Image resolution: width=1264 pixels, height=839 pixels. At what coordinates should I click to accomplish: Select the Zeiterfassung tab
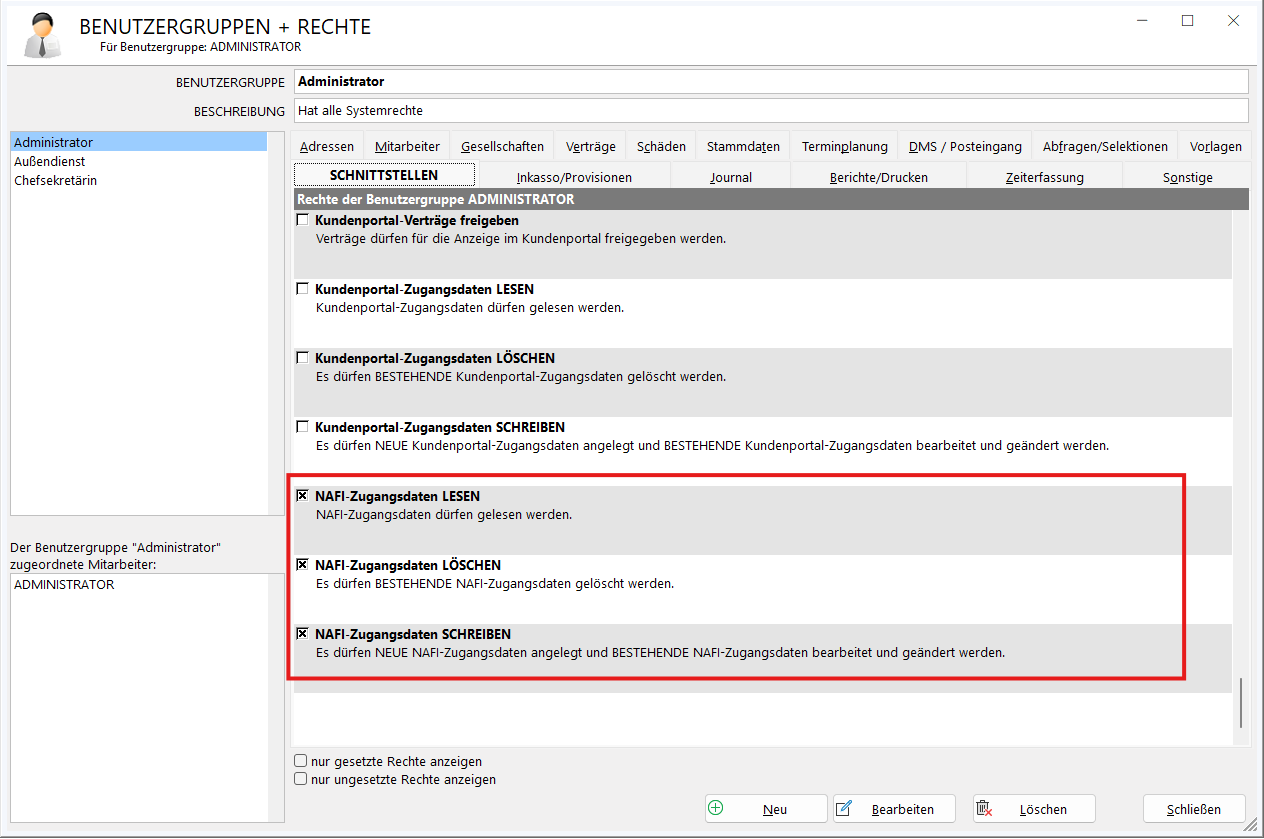pos(1044,177)
